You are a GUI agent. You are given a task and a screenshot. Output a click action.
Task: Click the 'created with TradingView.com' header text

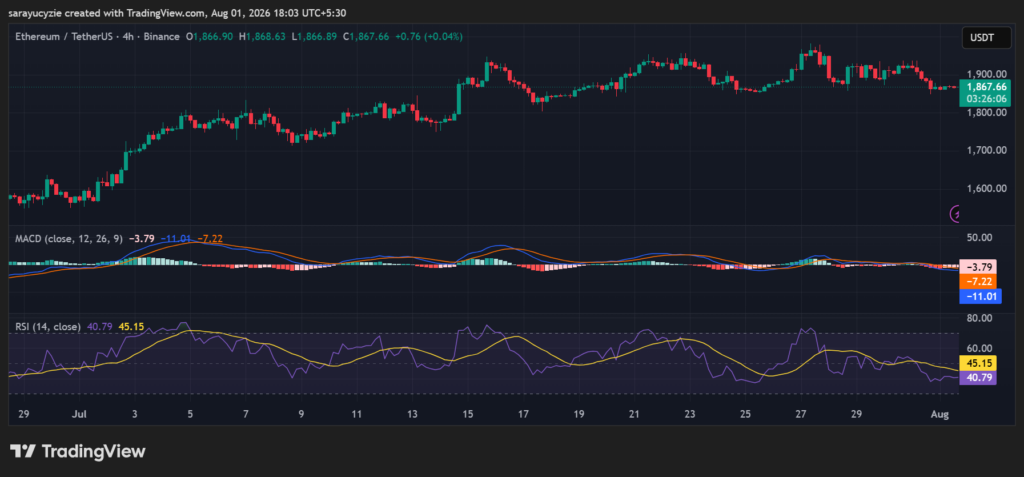pos(135,13)
